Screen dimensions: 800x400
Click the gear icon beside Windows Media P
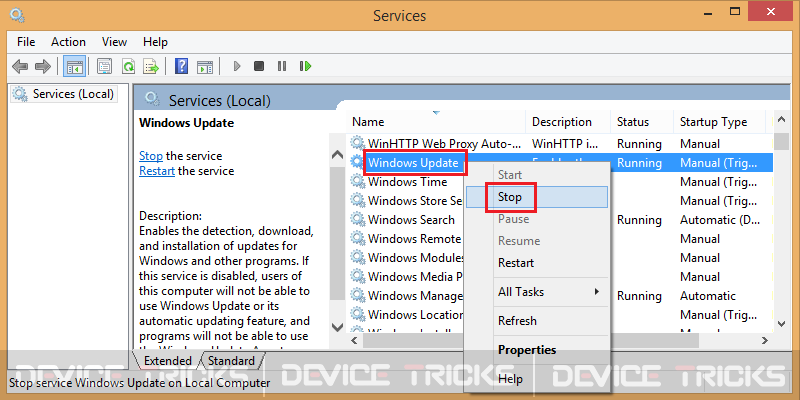[x=358, y=277]
